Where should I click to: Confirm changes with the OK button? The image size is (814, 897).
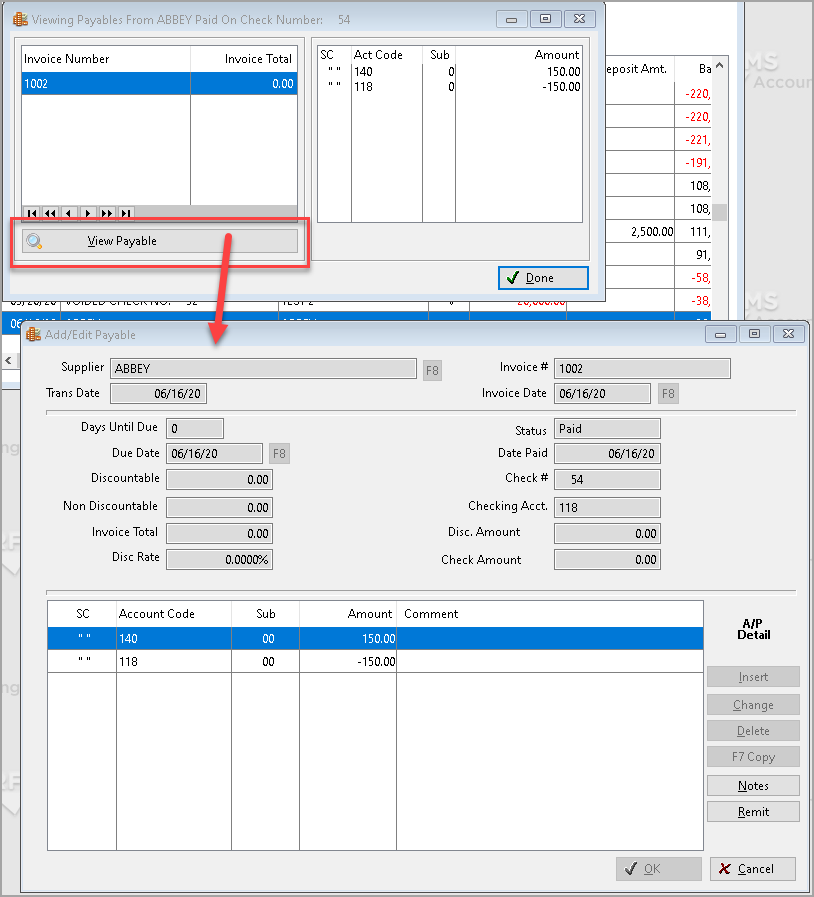(x=658, y=868)
